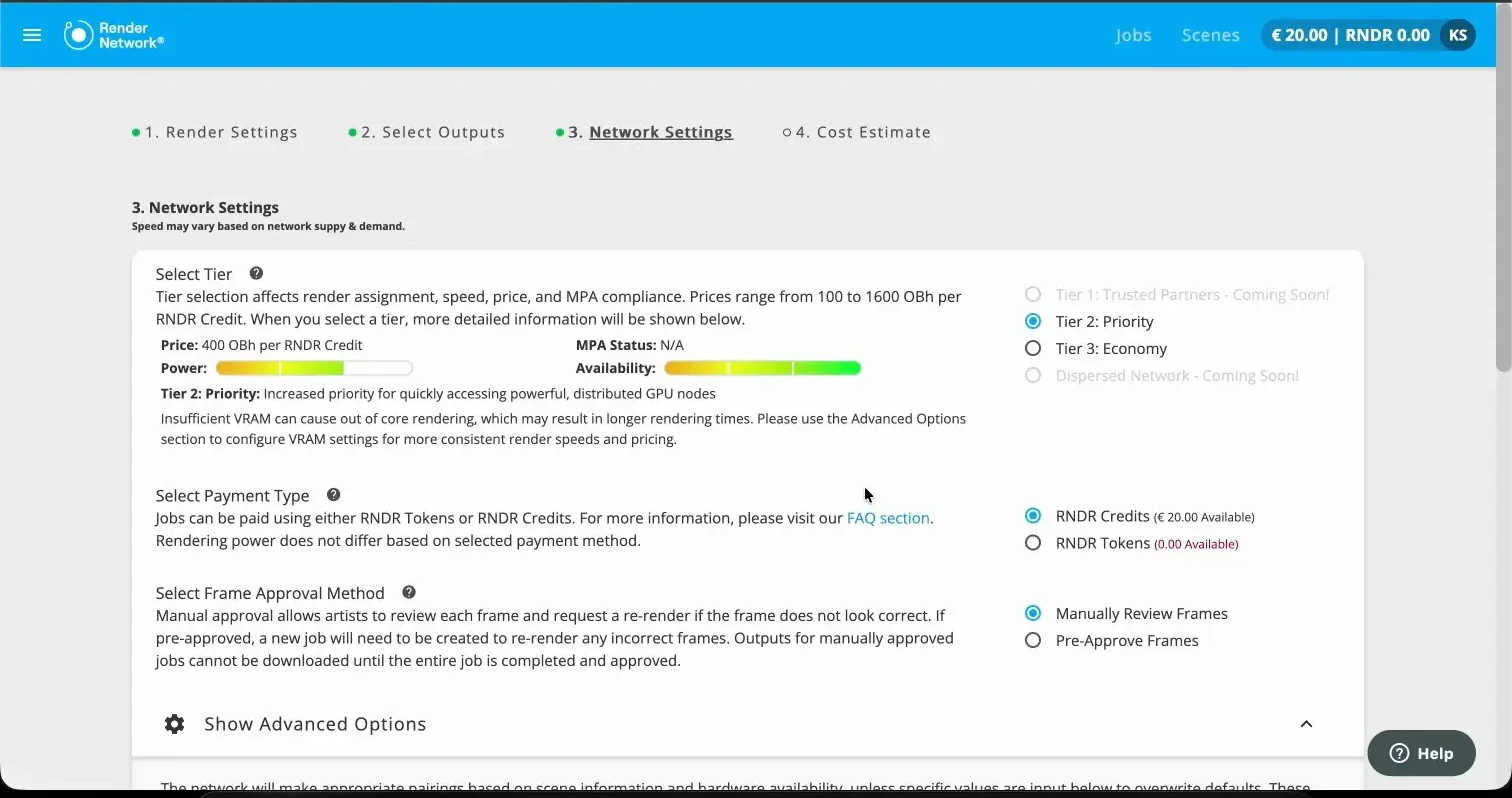Viewport: 1512px width, 798px height.
Task: Open help tooltip for Frame Approval Method
Action: click(x=409, y=592)
